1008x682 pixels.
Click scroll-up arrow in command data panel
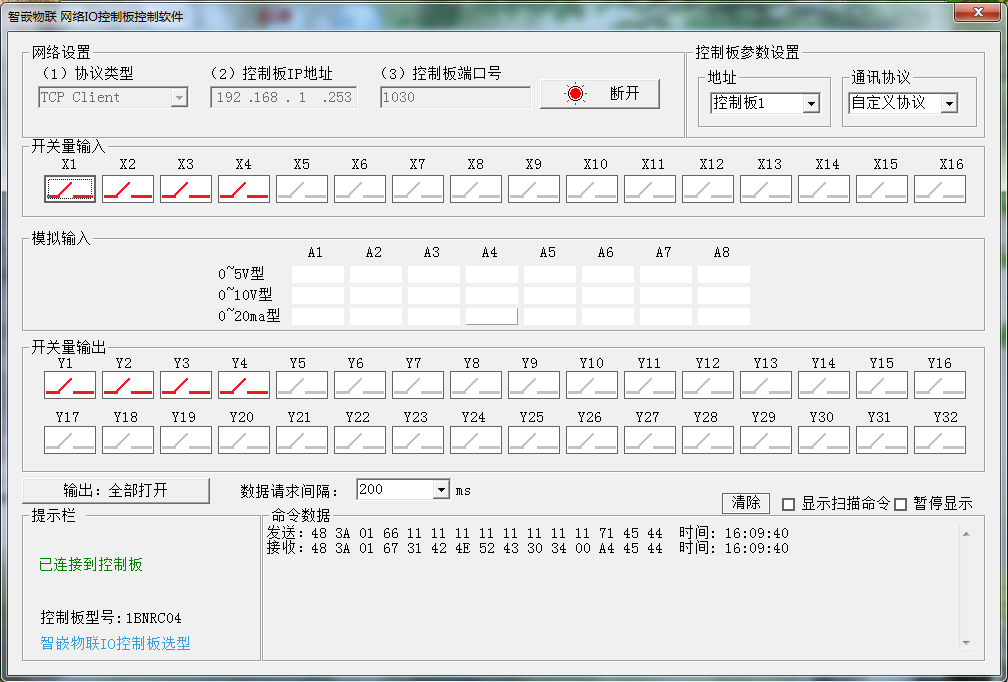[966, 534]
